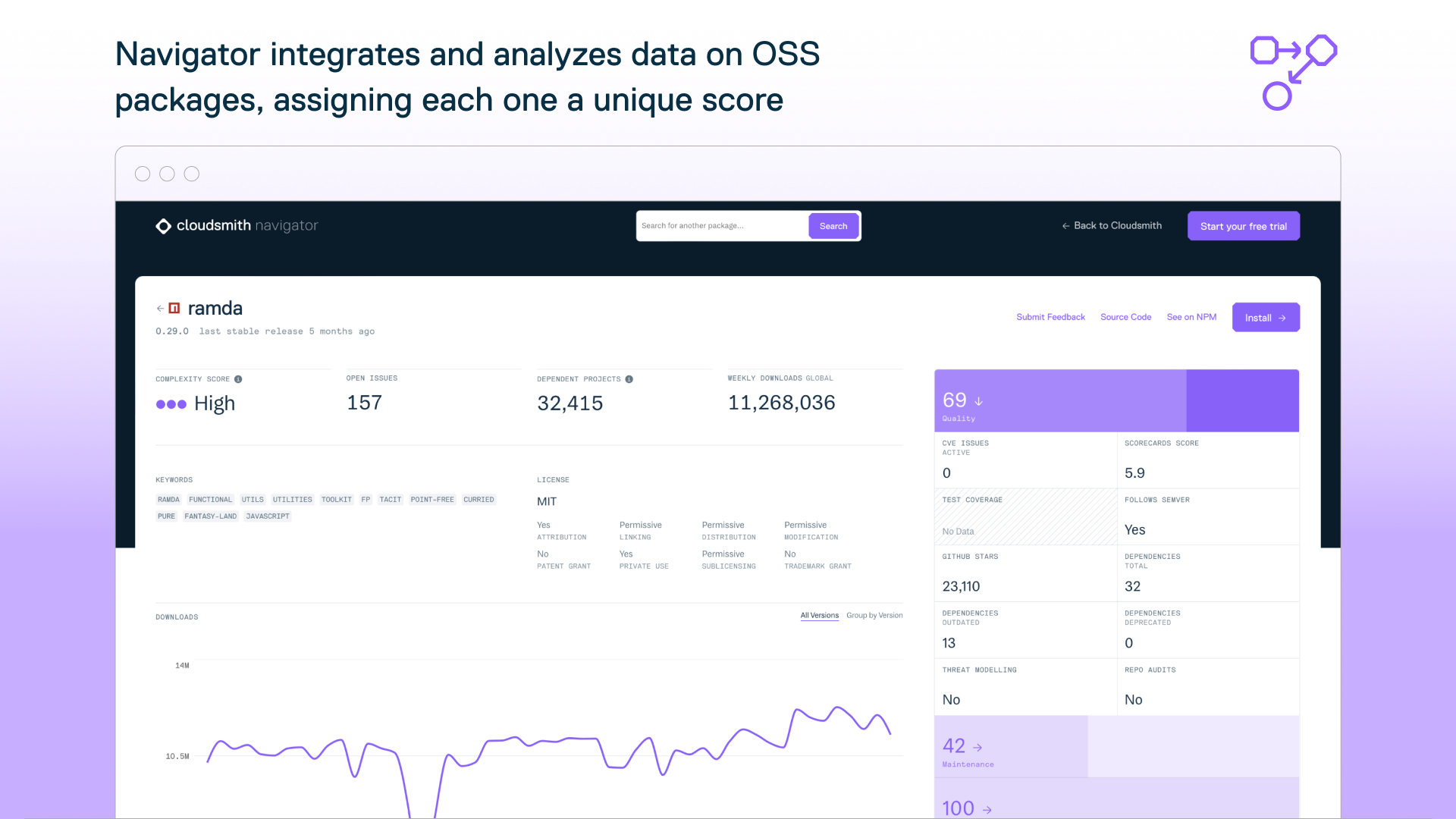Click Dependencies Total value 32
Screen dimensions: 1456x819
click(1133, 586)
